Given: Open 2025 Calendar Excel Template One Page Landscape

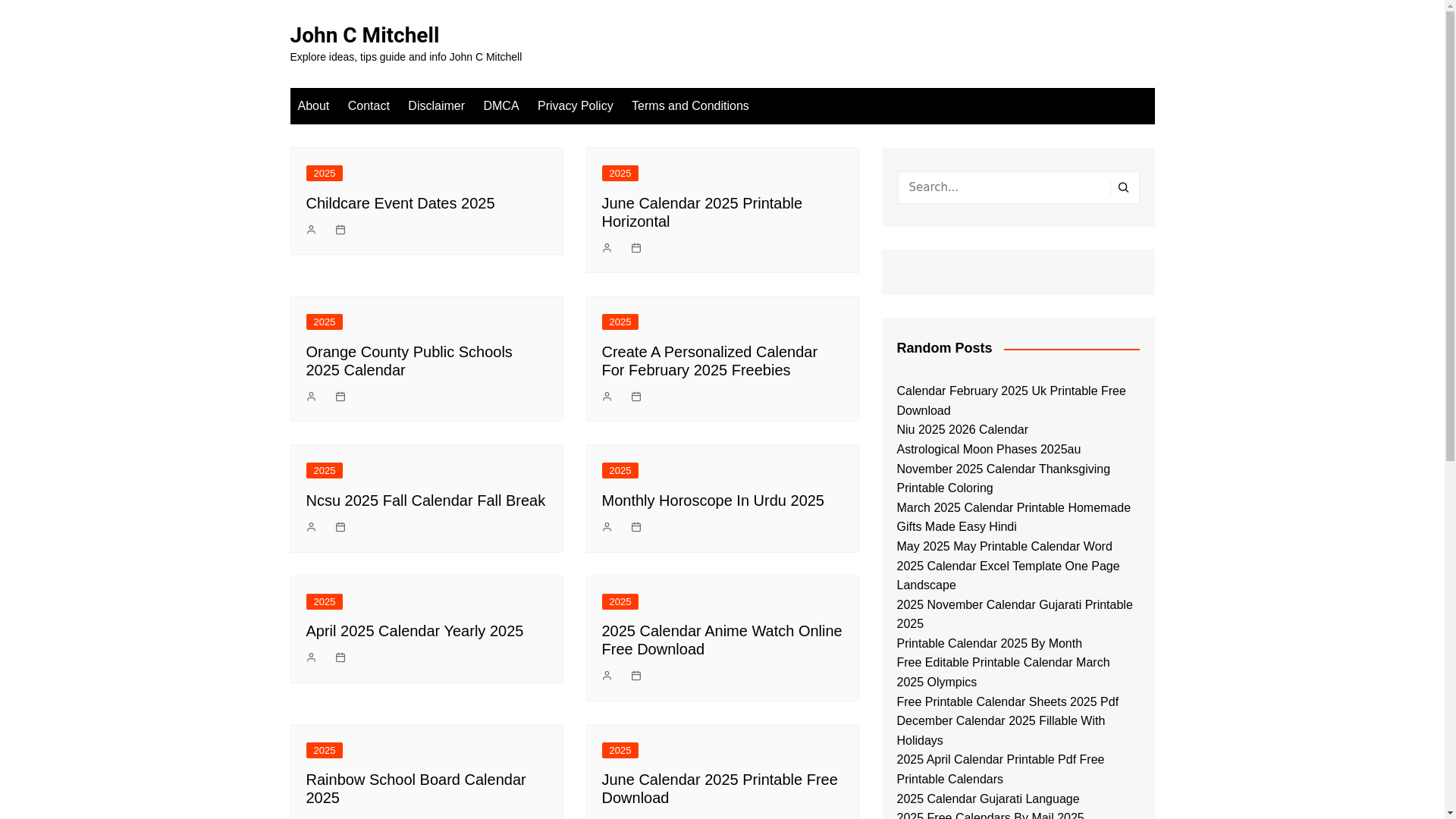Looking at the screenshot, I should point(1008,576).
